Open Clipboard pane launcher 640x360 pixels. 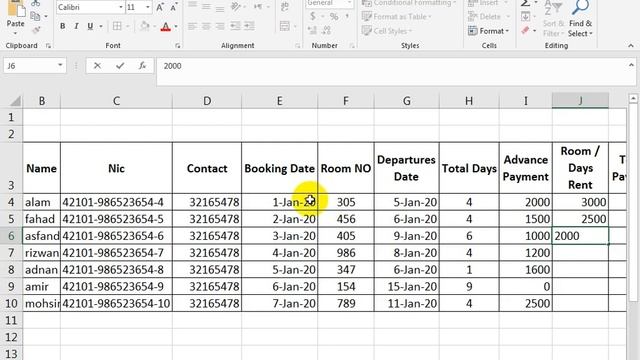[48, 46]
